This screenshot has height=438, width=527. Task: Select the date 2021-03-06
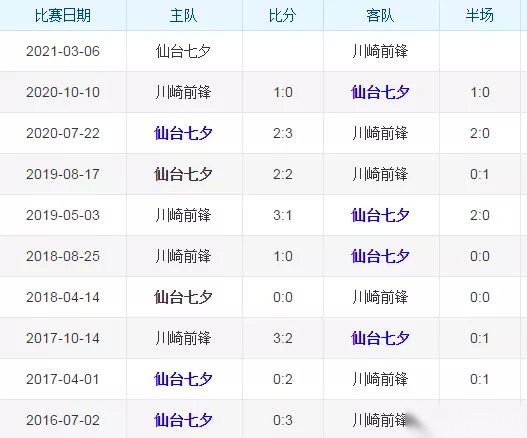63,51
